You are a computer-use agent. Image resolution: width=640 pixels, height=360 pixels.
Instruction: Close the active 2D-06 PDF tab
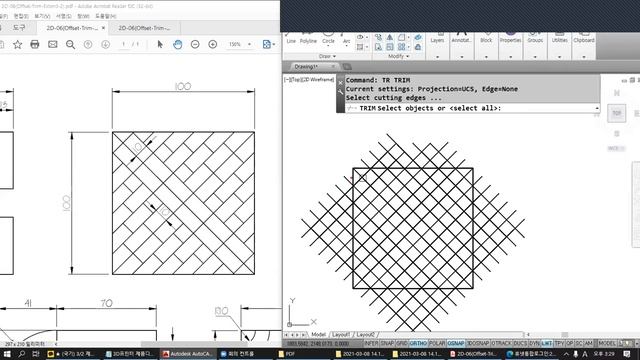pos(103,28)
